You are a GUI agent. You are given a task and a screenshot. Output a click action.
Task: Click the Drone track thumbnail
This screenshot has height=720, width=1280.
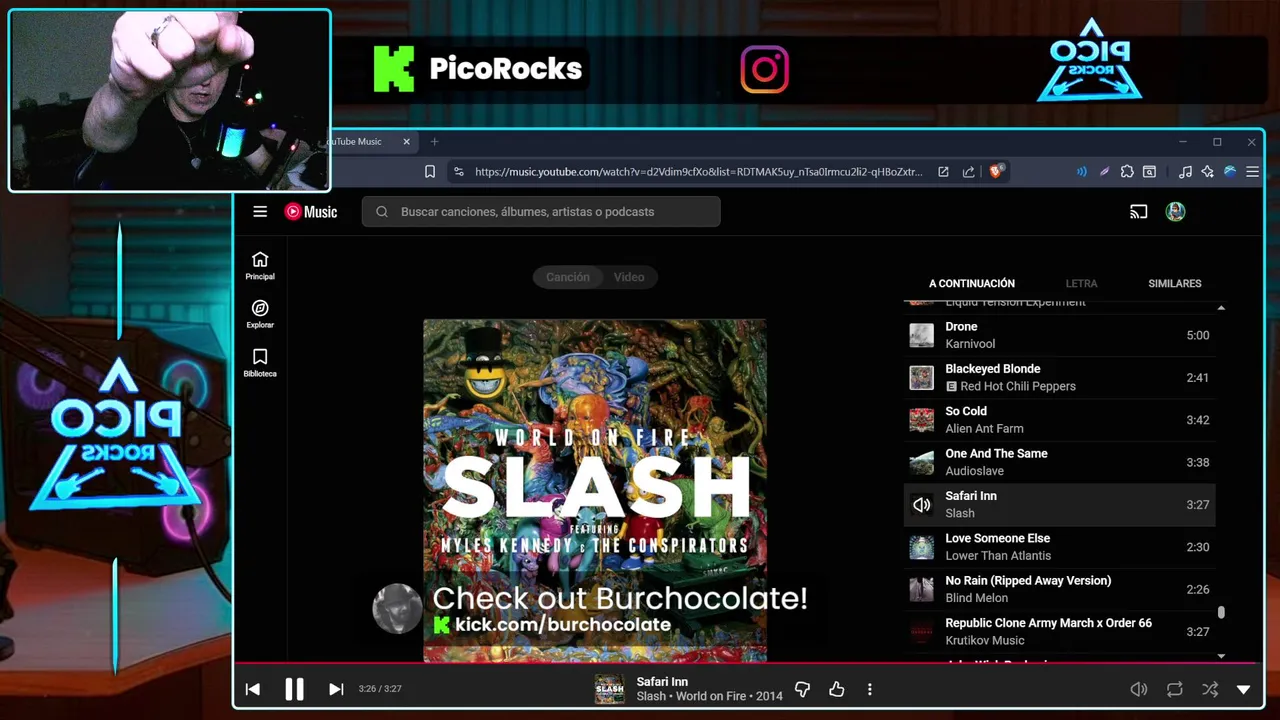point(921,335)
